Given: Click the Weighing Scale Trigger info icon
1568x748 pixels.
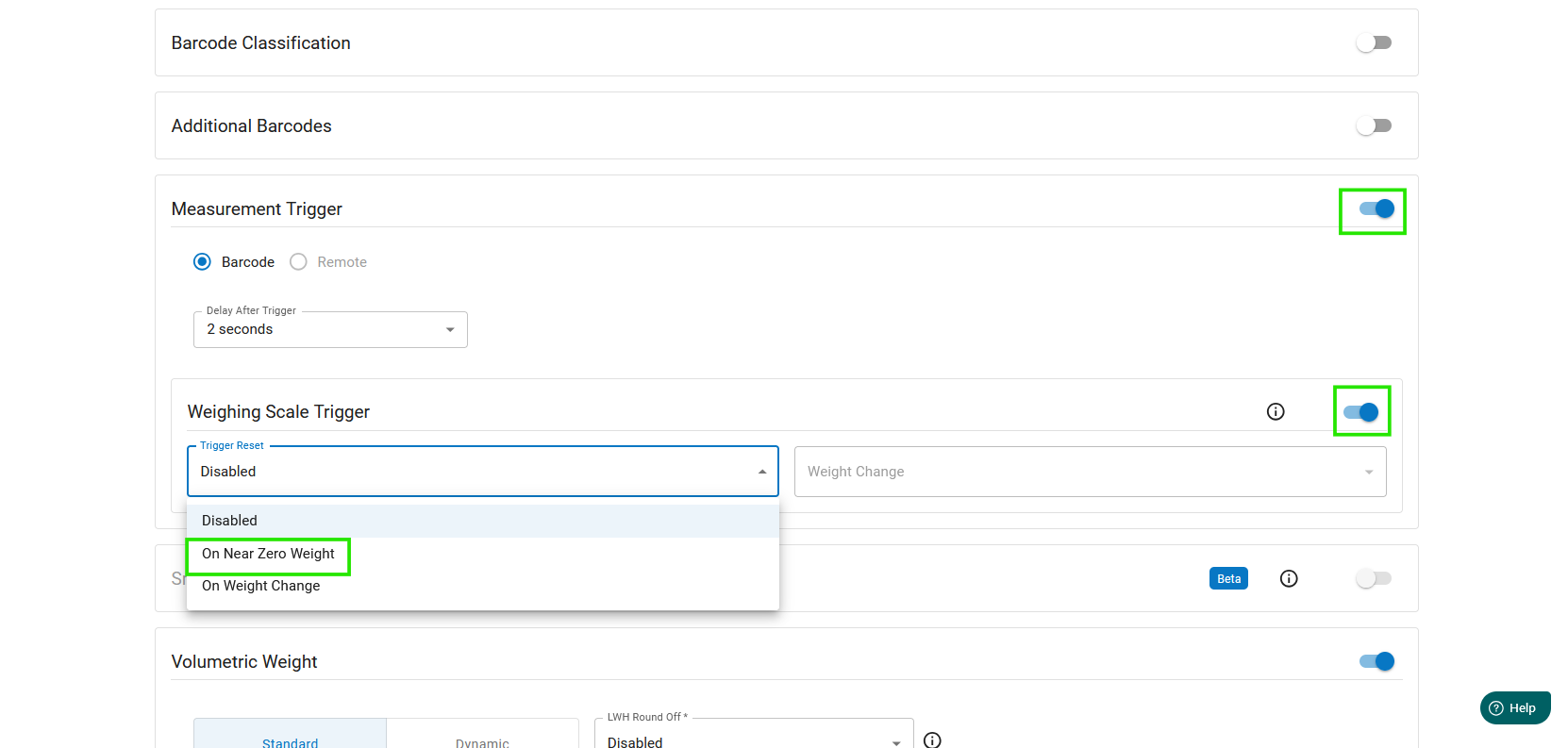Looking at the screenshot, I should coord(1276,411).
